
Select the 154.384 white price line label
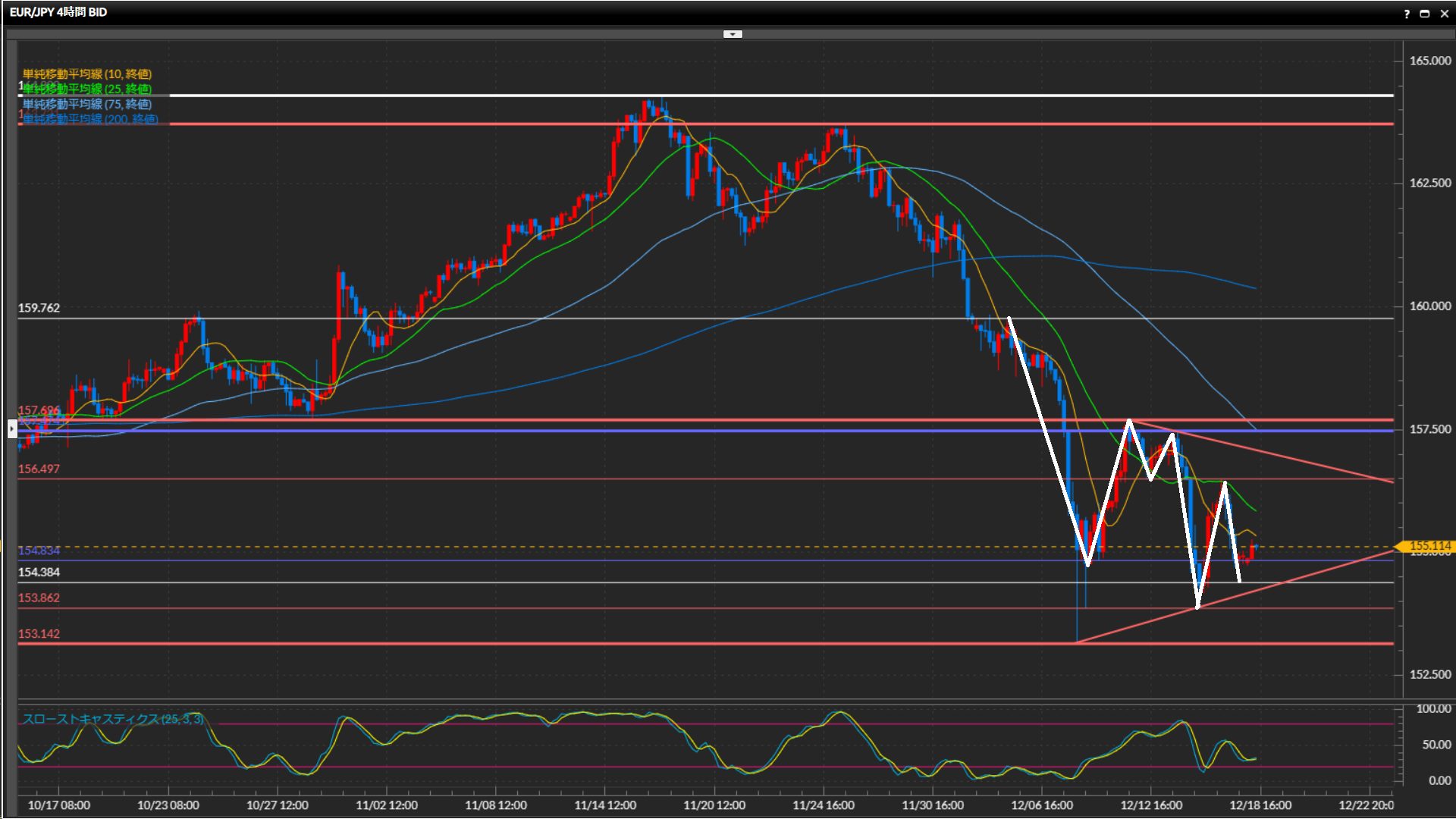pyautogui.click(x=39, y=573)
